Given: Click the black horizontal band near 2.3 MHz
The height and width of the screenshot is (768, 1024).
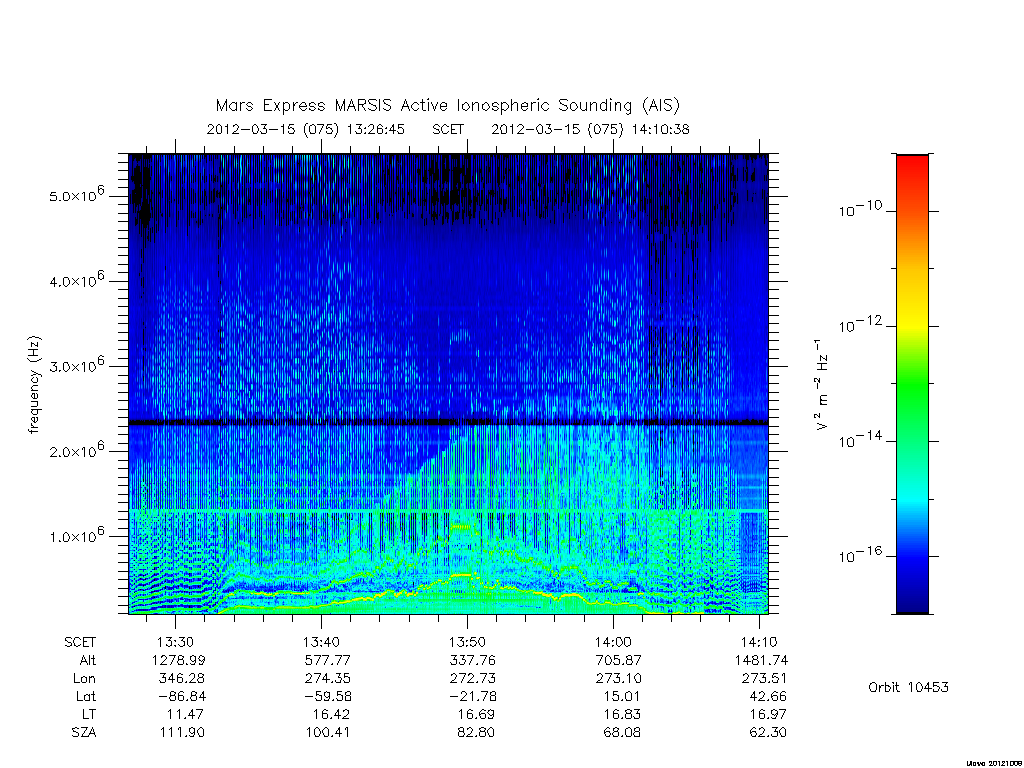Looking at the screenshot, I should 448,423.
